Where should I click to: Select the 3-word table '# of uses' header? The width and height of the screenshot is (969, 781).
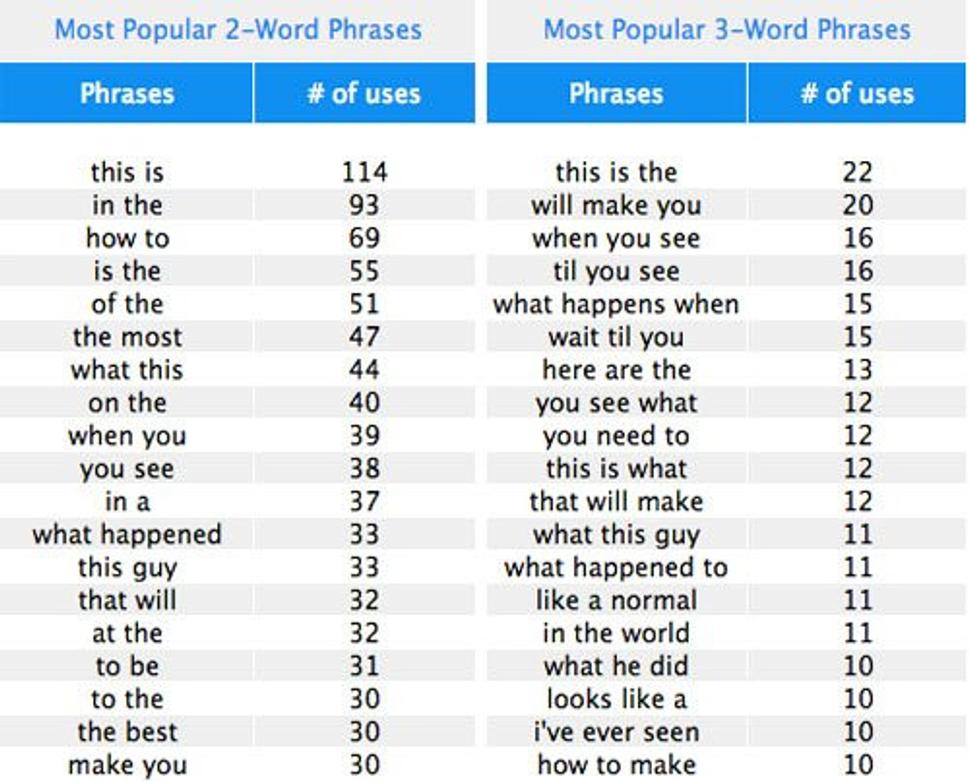(857, 93)
